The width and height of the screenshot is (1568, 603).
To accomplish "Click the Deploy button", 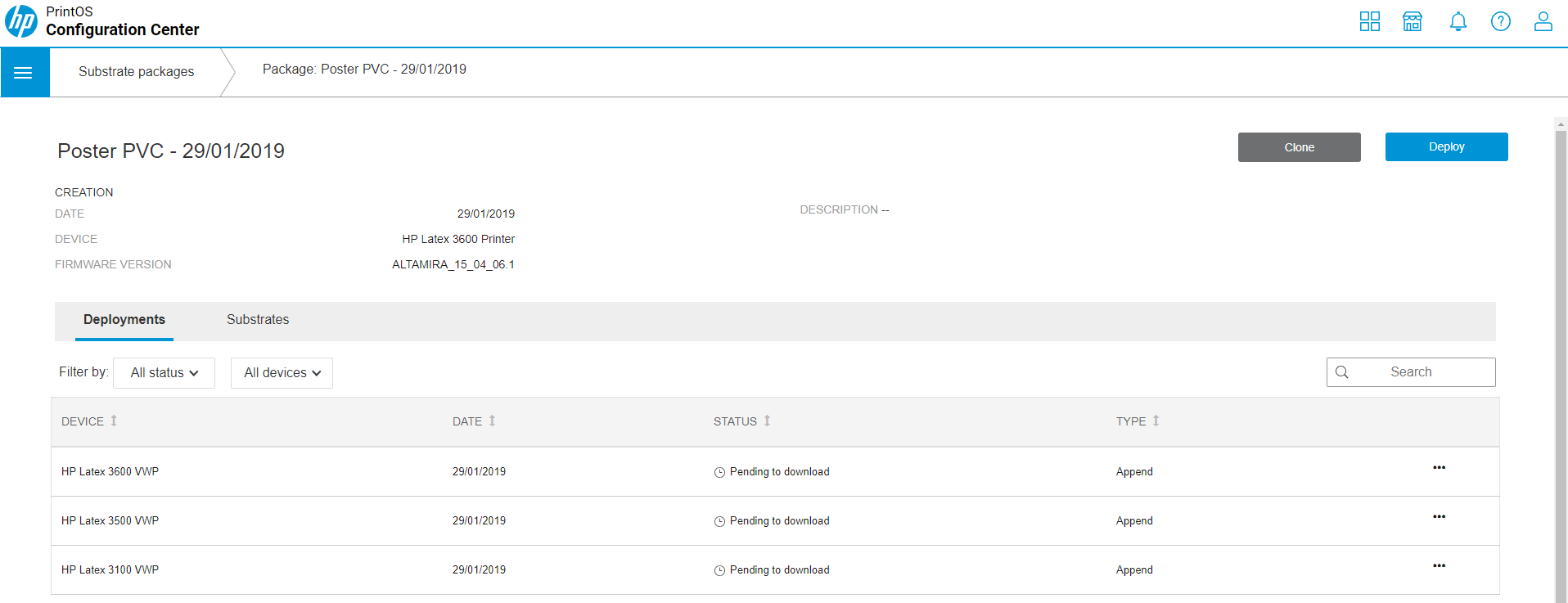I will (1447, 147).
